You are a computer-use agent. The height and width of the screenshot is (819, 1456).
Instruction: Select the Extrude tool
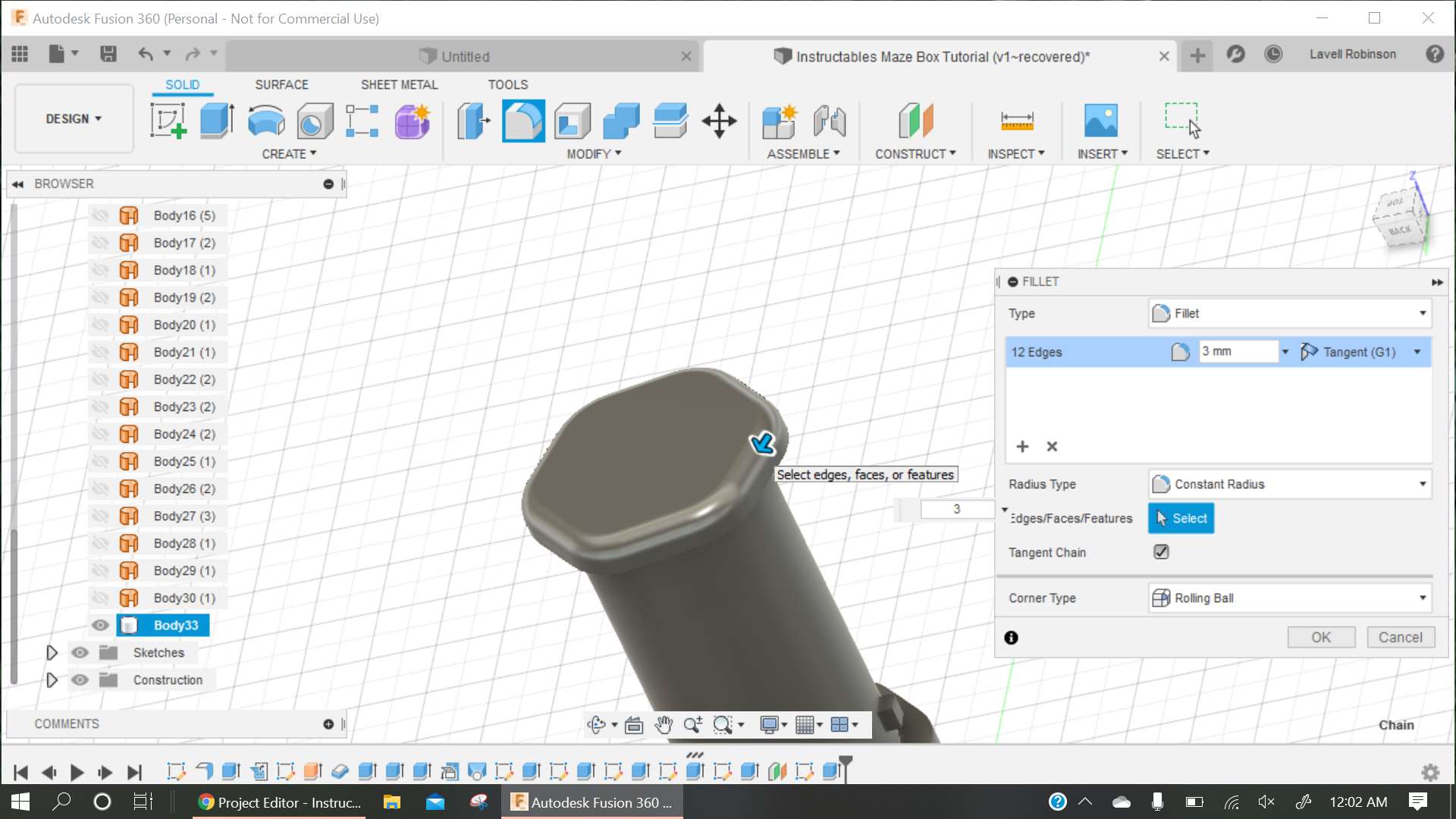click(x=217, y=121)
